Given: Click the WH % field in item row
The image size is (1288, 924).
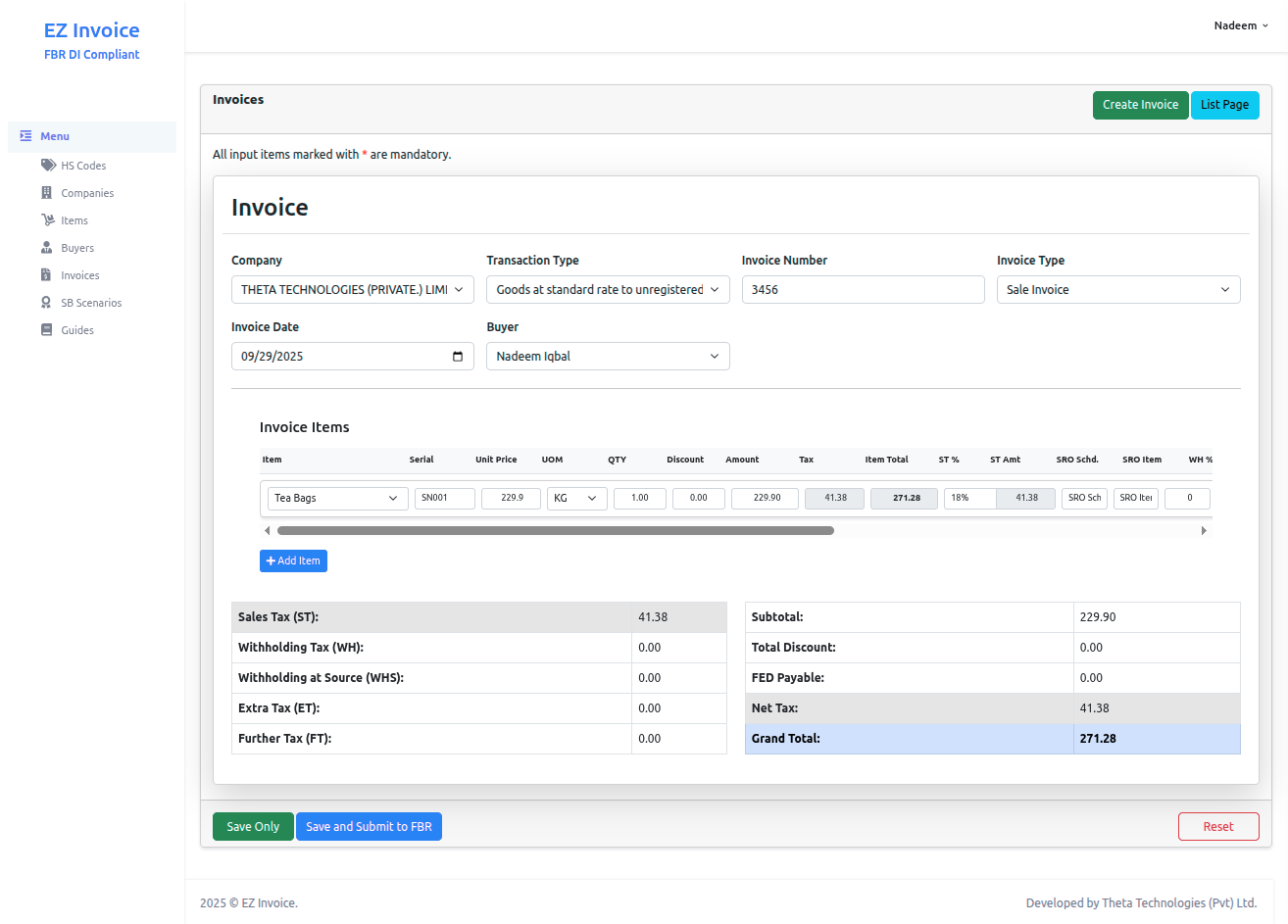Looking at the screenshot, I should pyautogui.click(x=1187, y=498).
